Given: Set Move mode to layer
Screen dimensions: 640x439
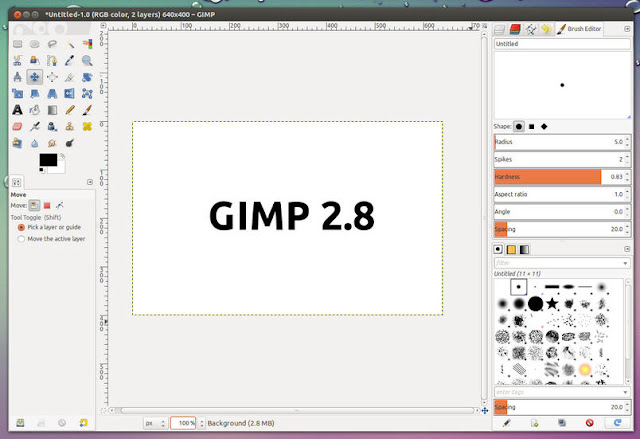Looking at the screenshot, I should coord(34,205).
